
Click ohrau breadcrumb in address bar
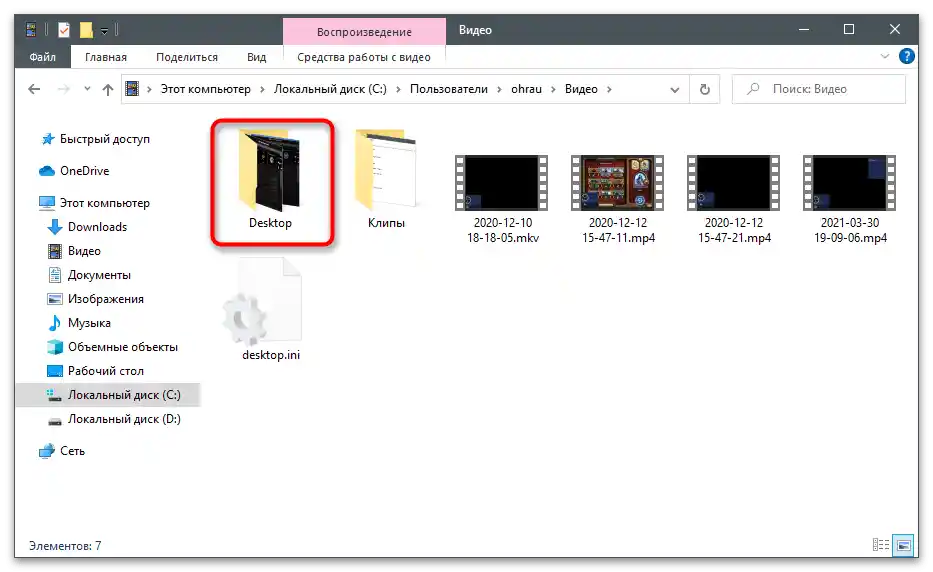(527, 89)
